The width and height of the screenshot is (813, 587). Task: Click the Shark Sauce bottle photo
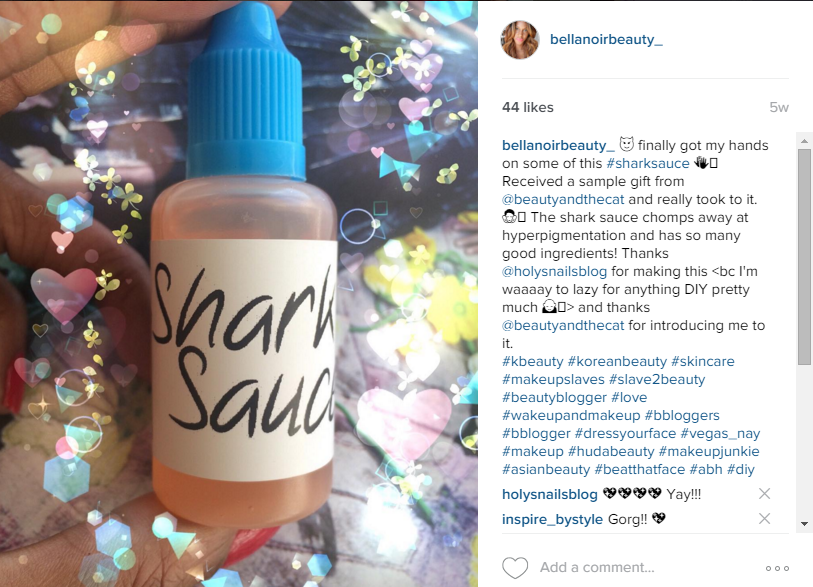(239, 294)
